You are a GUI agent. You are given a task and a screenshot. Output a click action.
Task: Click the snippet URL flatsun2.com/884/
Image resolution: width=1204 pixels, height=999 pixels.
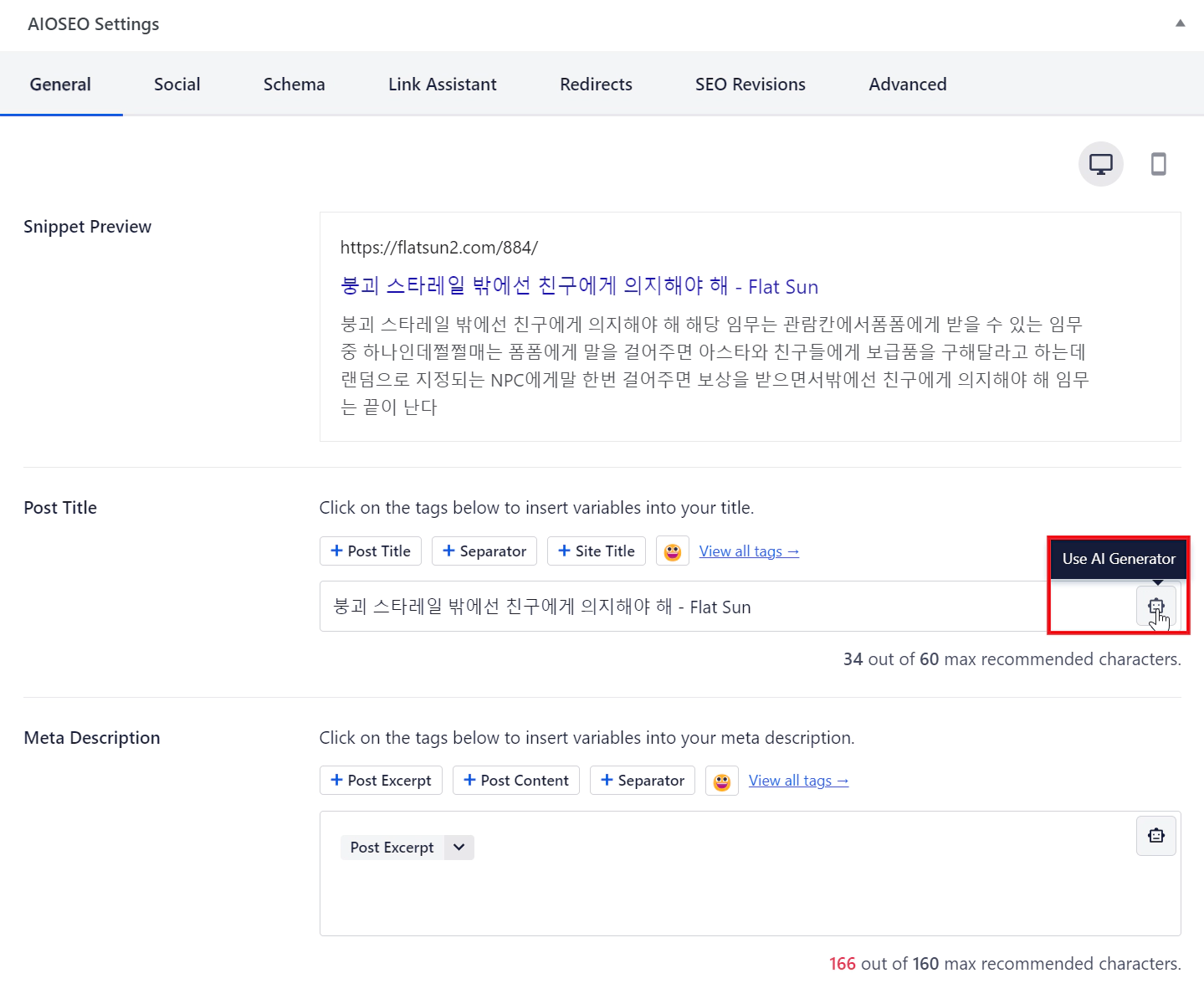(439, 248)
